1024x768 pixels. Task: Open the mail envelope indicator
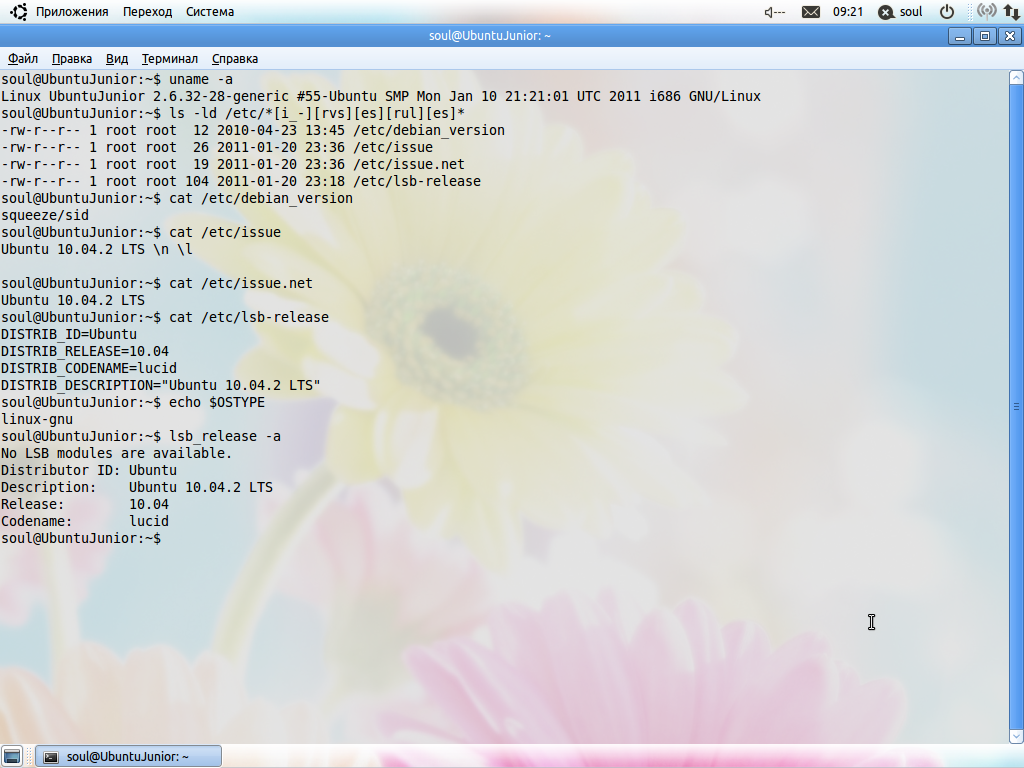[810, 12]
